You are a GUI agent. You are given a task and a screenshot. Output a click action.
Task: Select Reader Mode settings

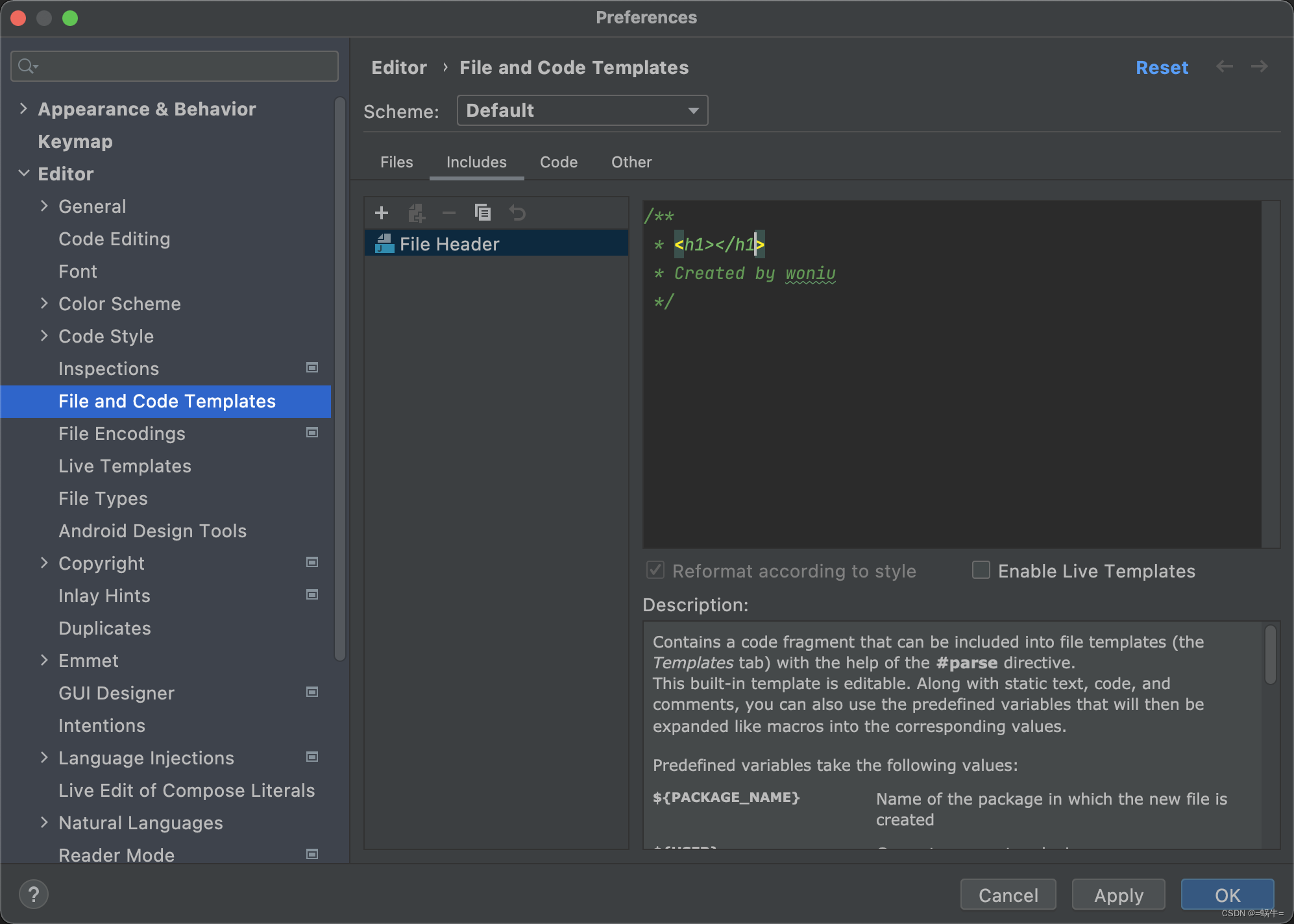(x=116, y=855)
